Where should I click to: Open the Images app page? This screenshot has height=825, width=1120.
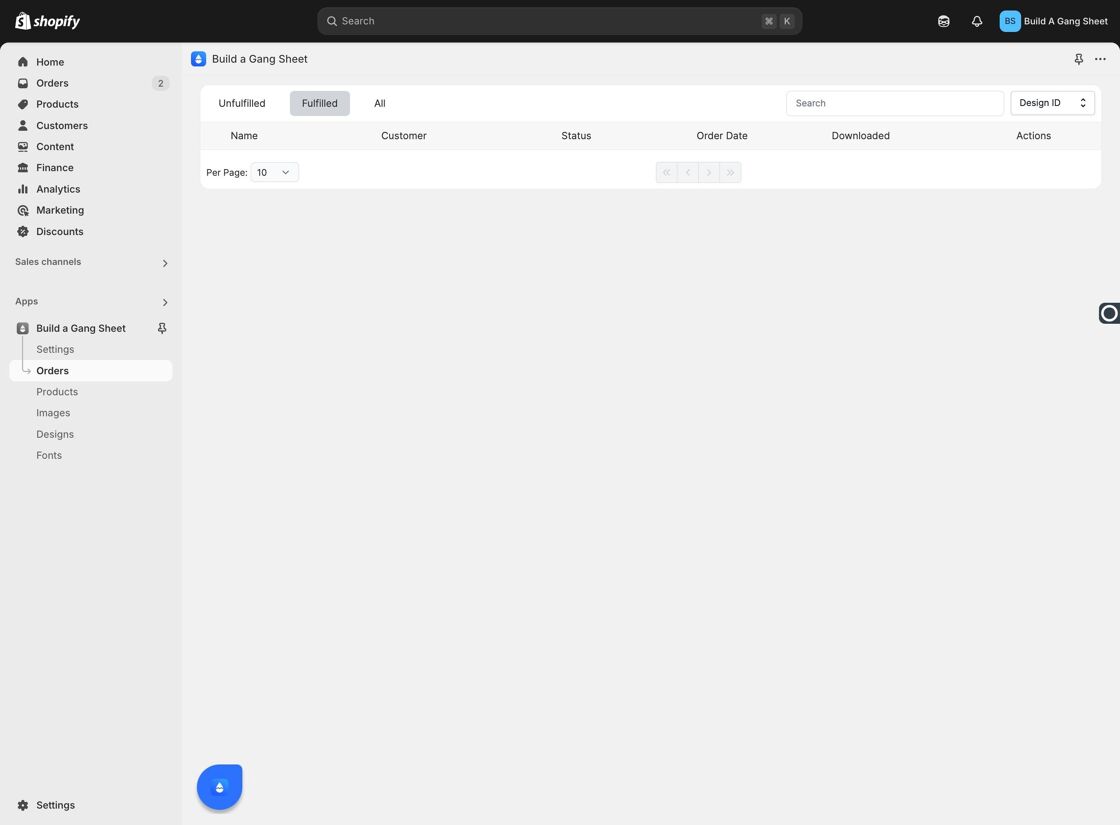pyautogui.click(x=53, y=413)
